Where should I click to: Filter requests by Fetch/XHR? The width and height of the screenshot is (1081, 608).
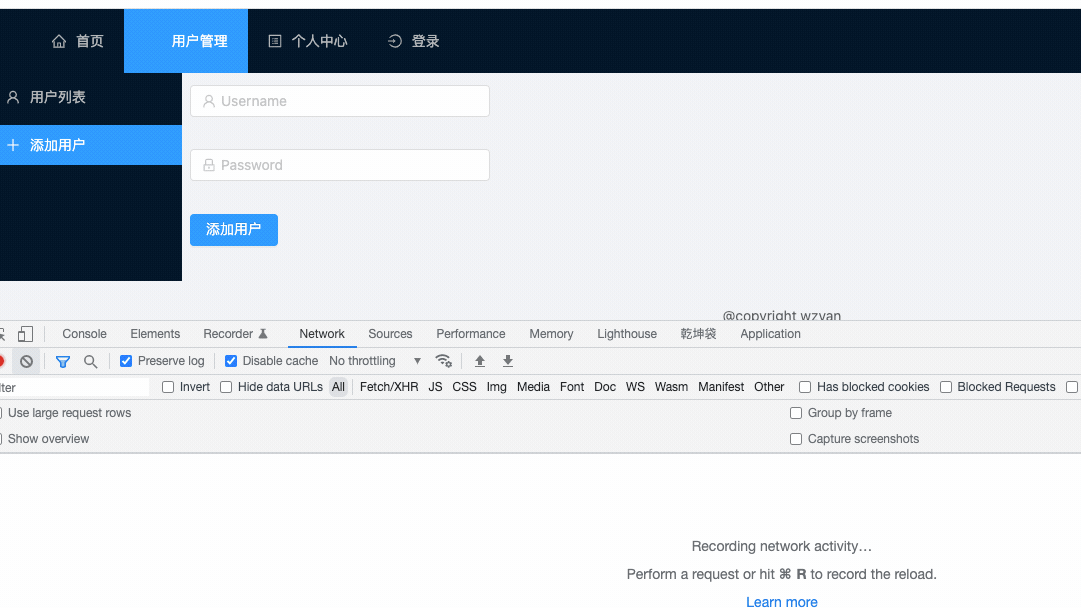pos(389,387)
